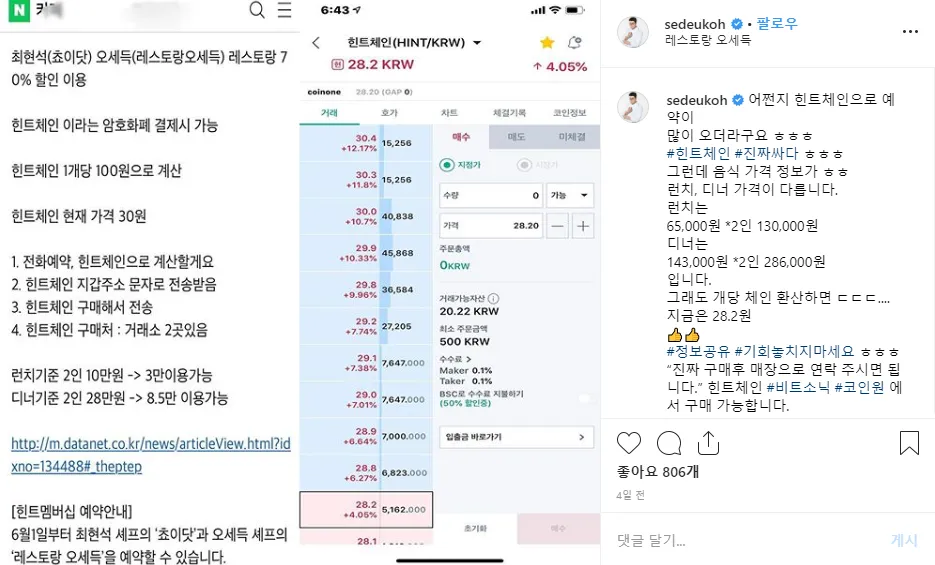935x565 pixels.
Task: Open comments via speech bubble icon
Action: pyautogui.click(x=668, y=443)
